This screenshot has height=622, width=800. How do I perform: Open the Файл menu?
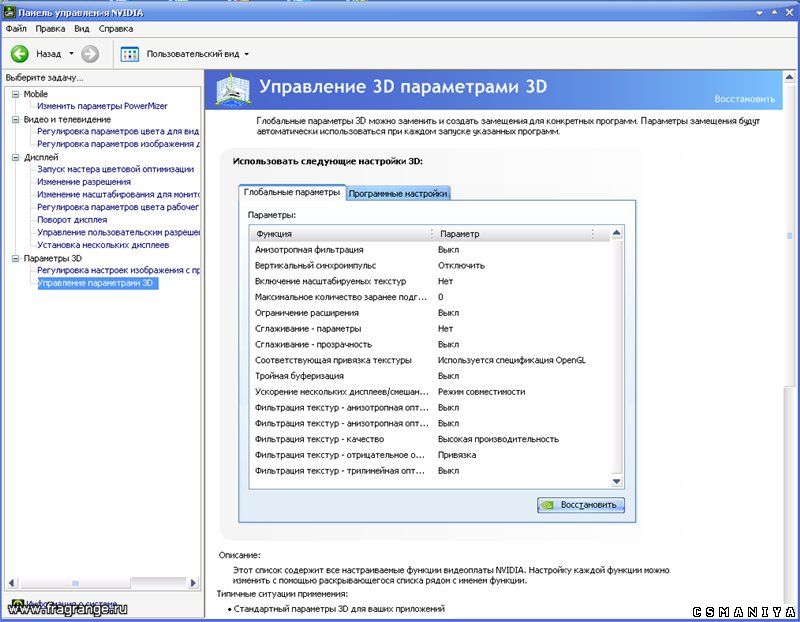(16, 29)
